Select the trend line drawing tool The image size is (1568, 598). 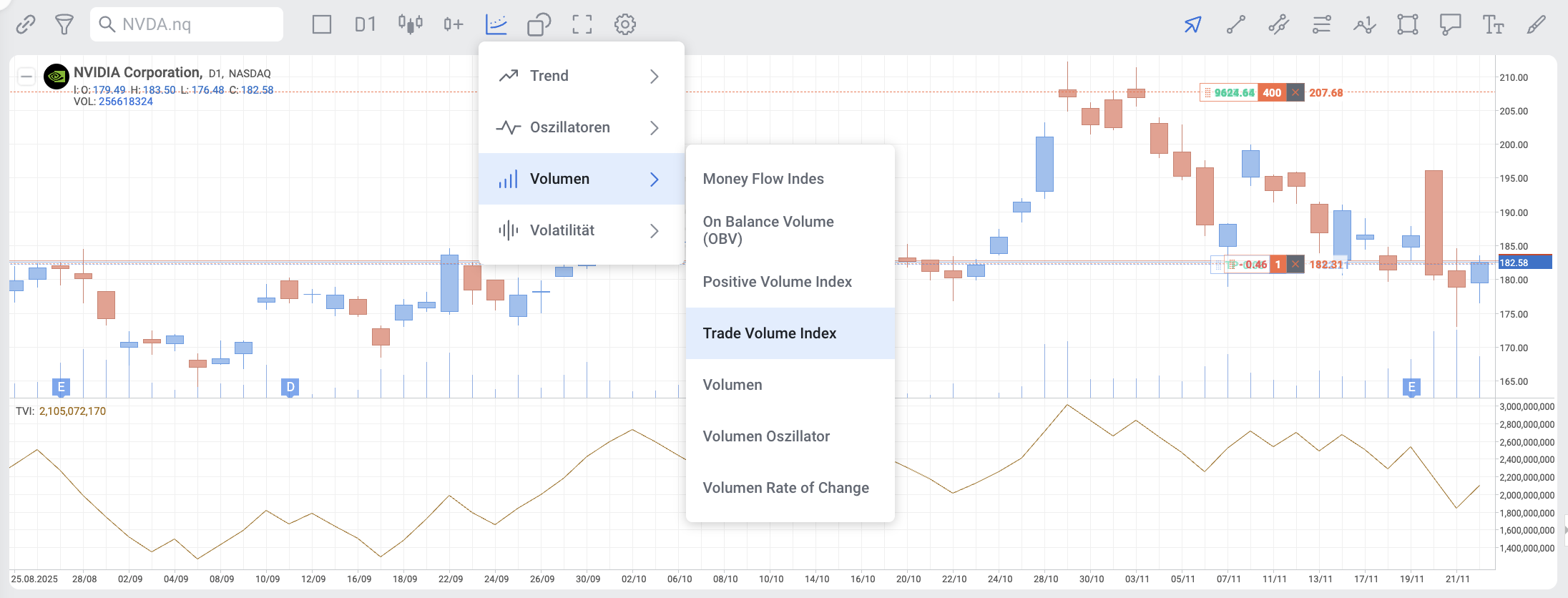[x=1236, y=24]
